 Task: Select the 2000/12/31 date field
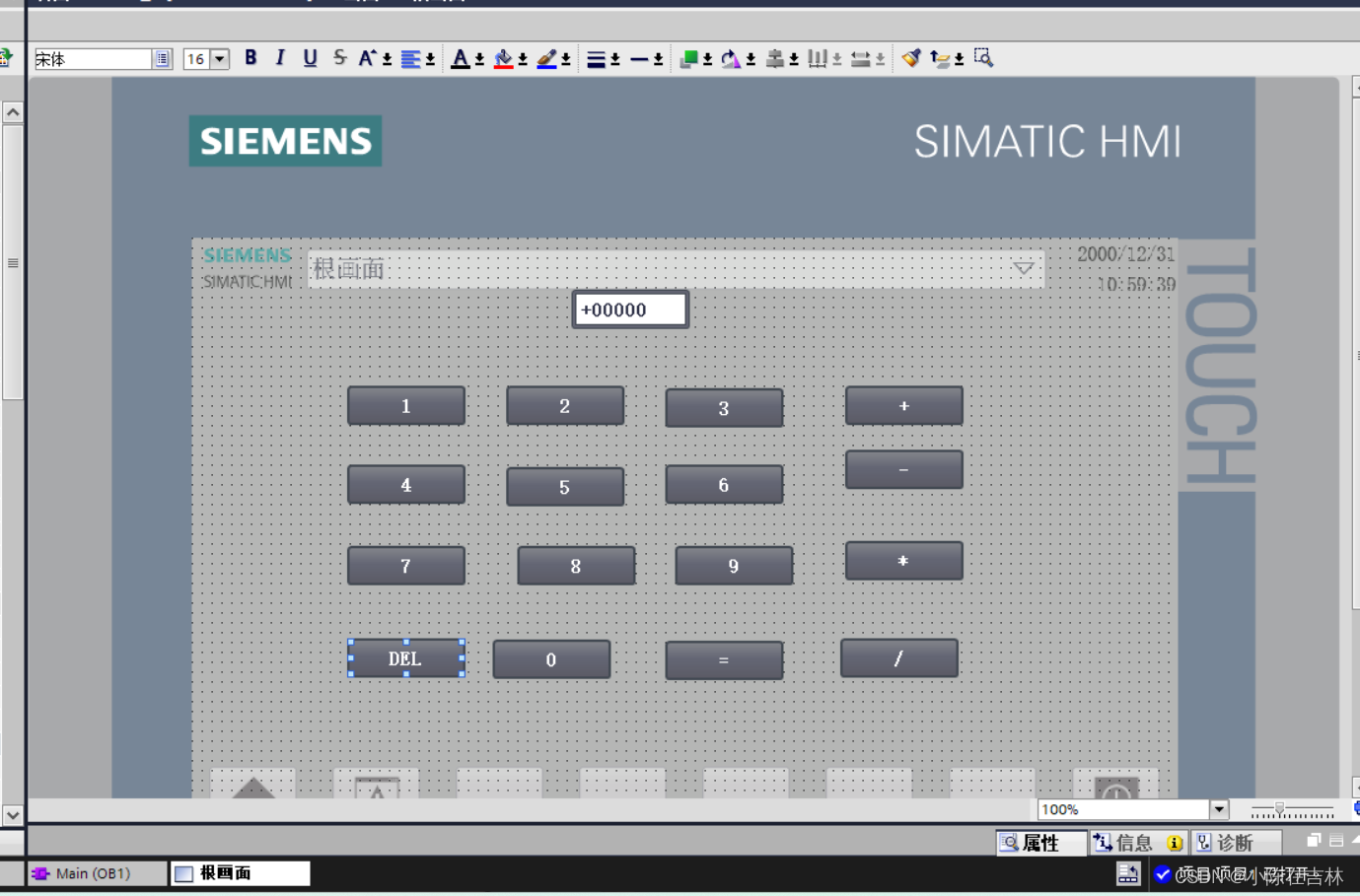point(1125,254)
